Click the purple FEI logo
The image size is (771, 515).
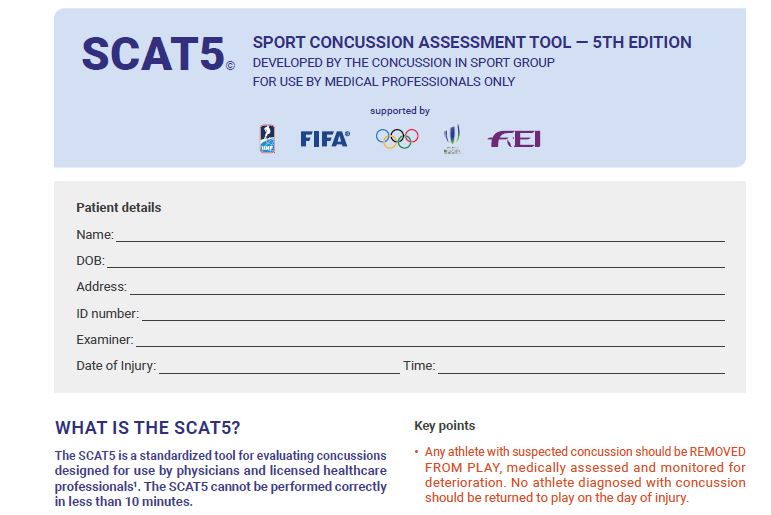point(514,139)
